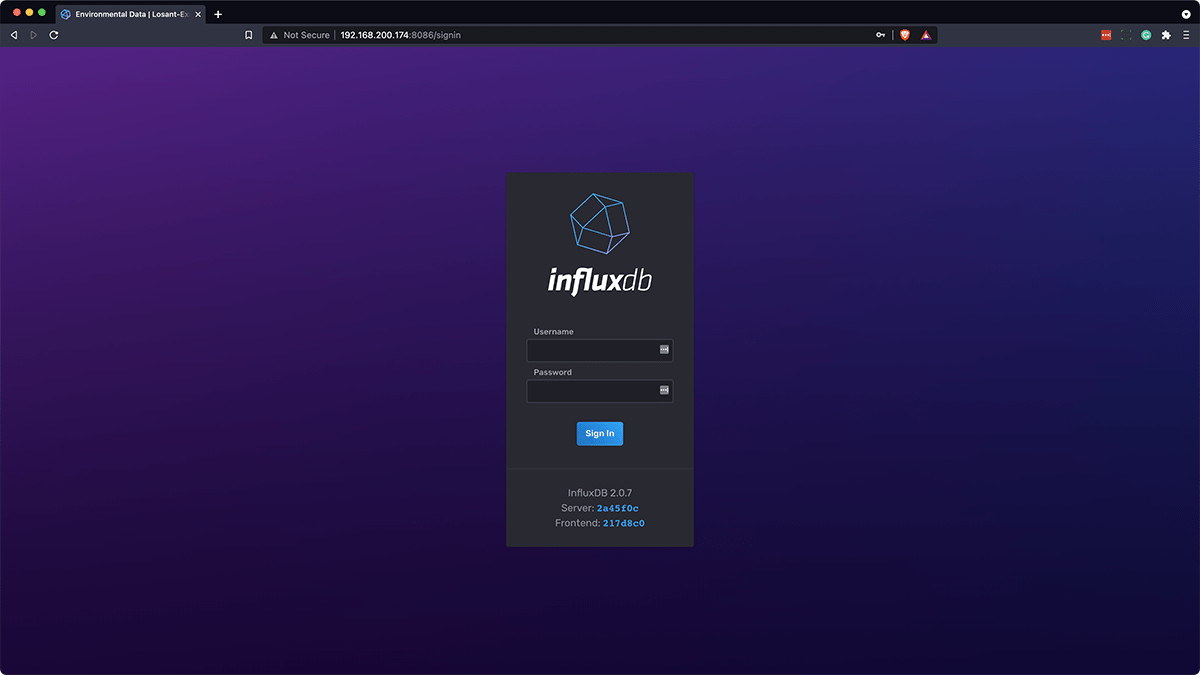The image size is (1200, 675).
Task: Click the Frontend commit hash 217d8c0
Action: point(624,524)
